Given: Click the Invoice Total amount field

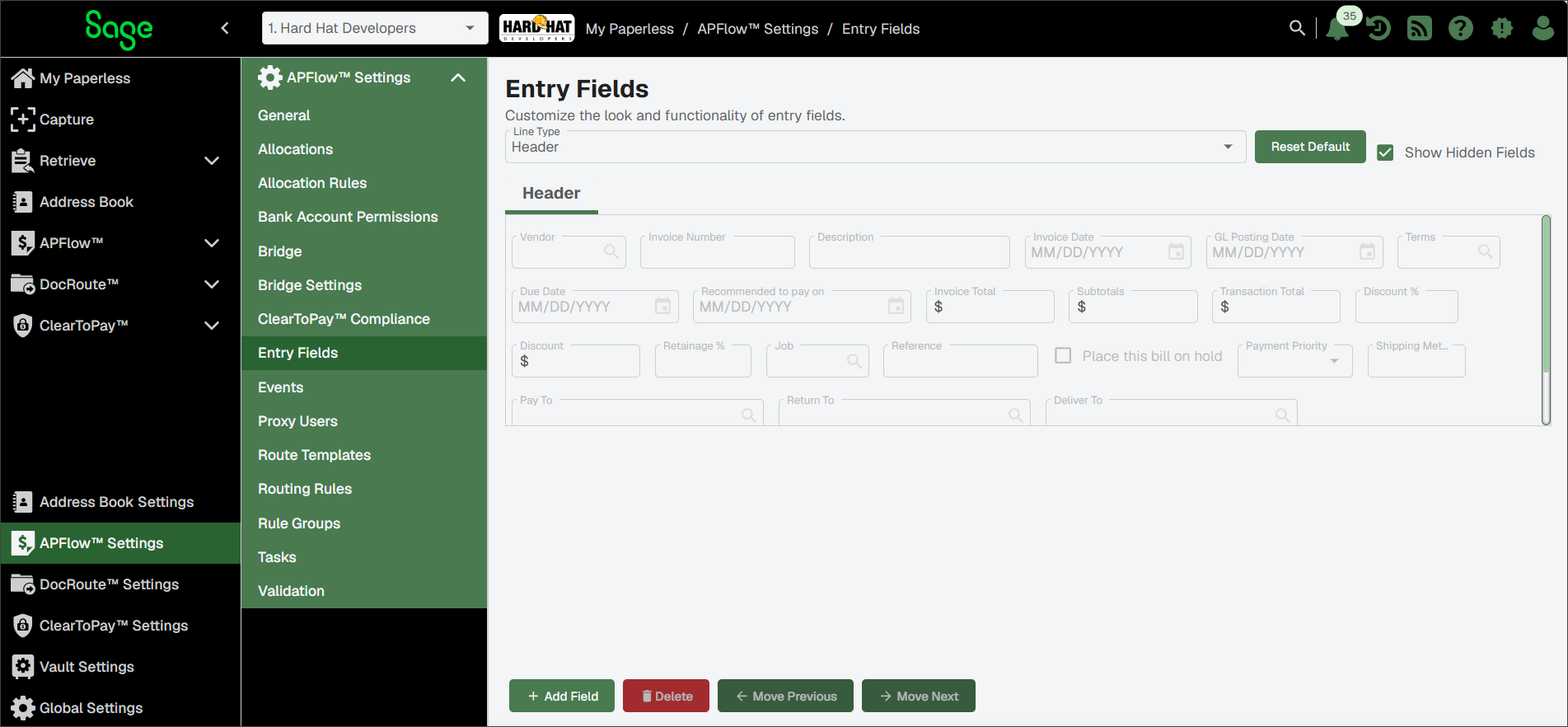Looking at the screenshot, I should coord(990,306).
